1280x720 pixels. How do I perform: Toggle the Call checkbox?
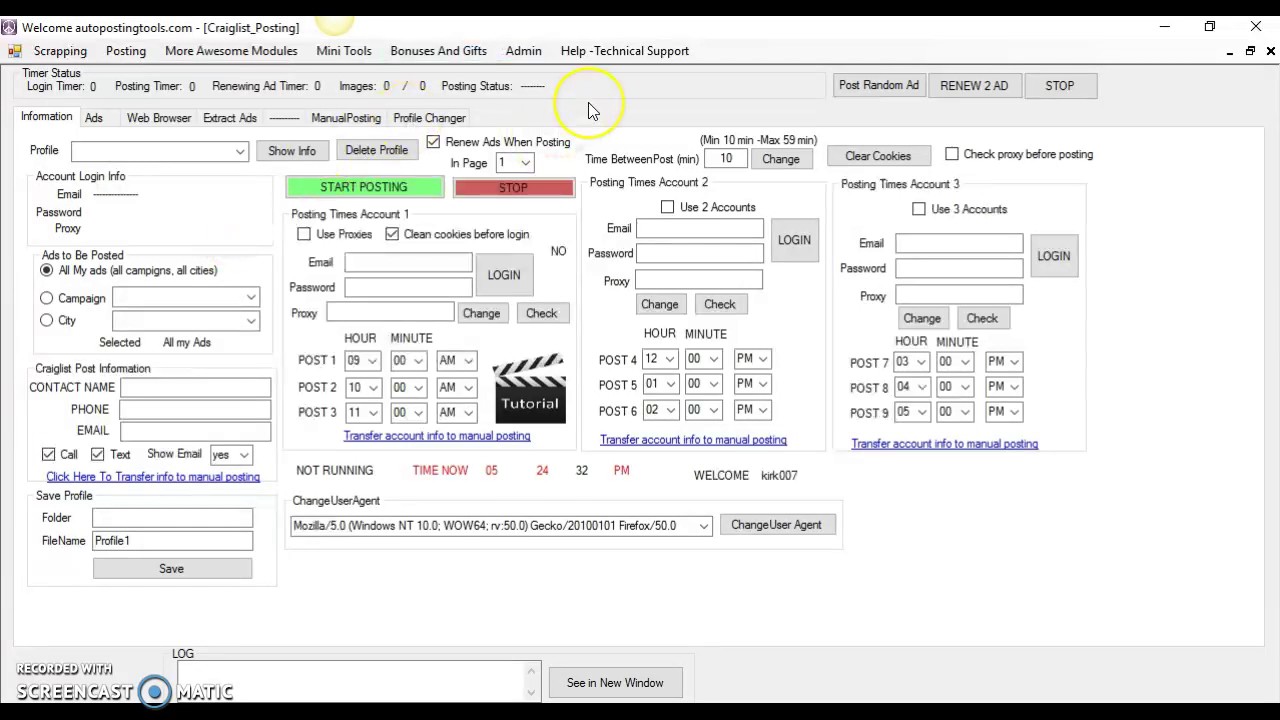[x=48, y=454]
